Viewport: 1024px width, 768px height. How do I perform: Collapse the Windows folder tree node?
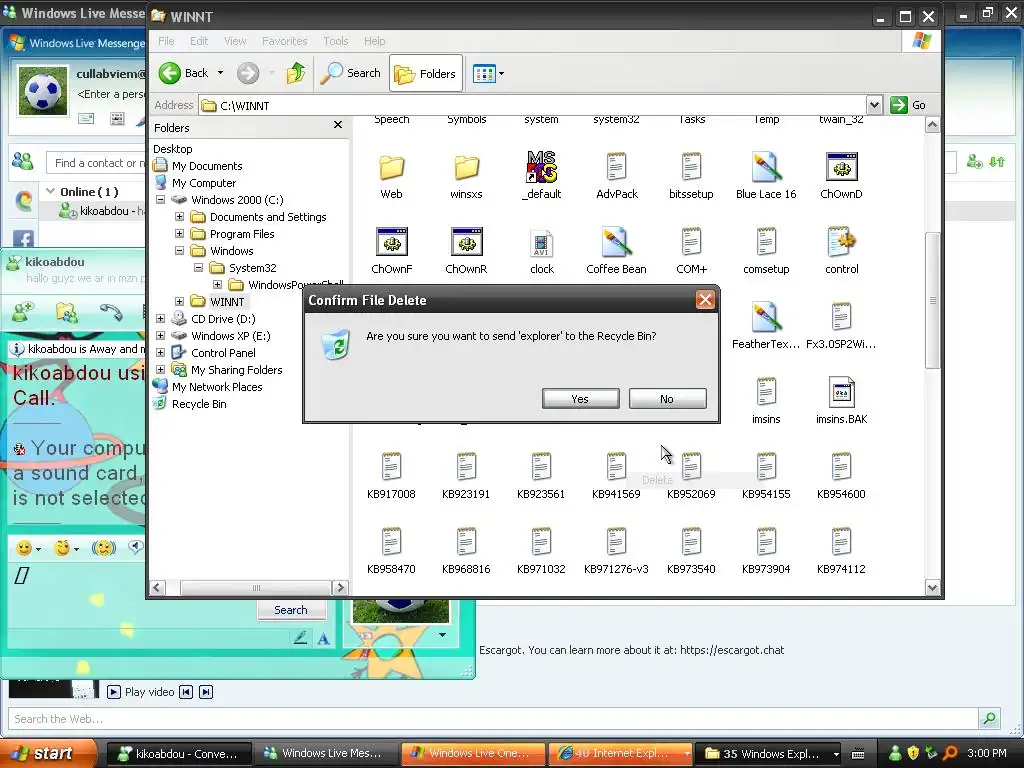[180, 251]
